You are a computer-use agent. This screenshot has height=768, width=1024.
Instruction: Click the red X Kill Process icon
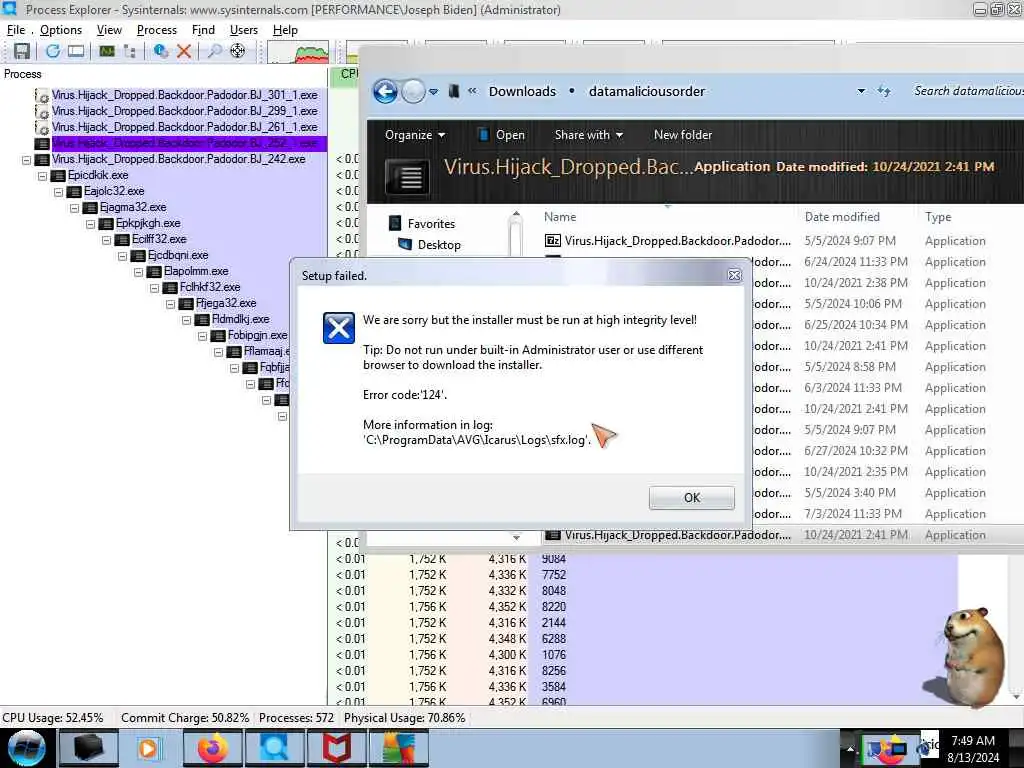[184, 51]
